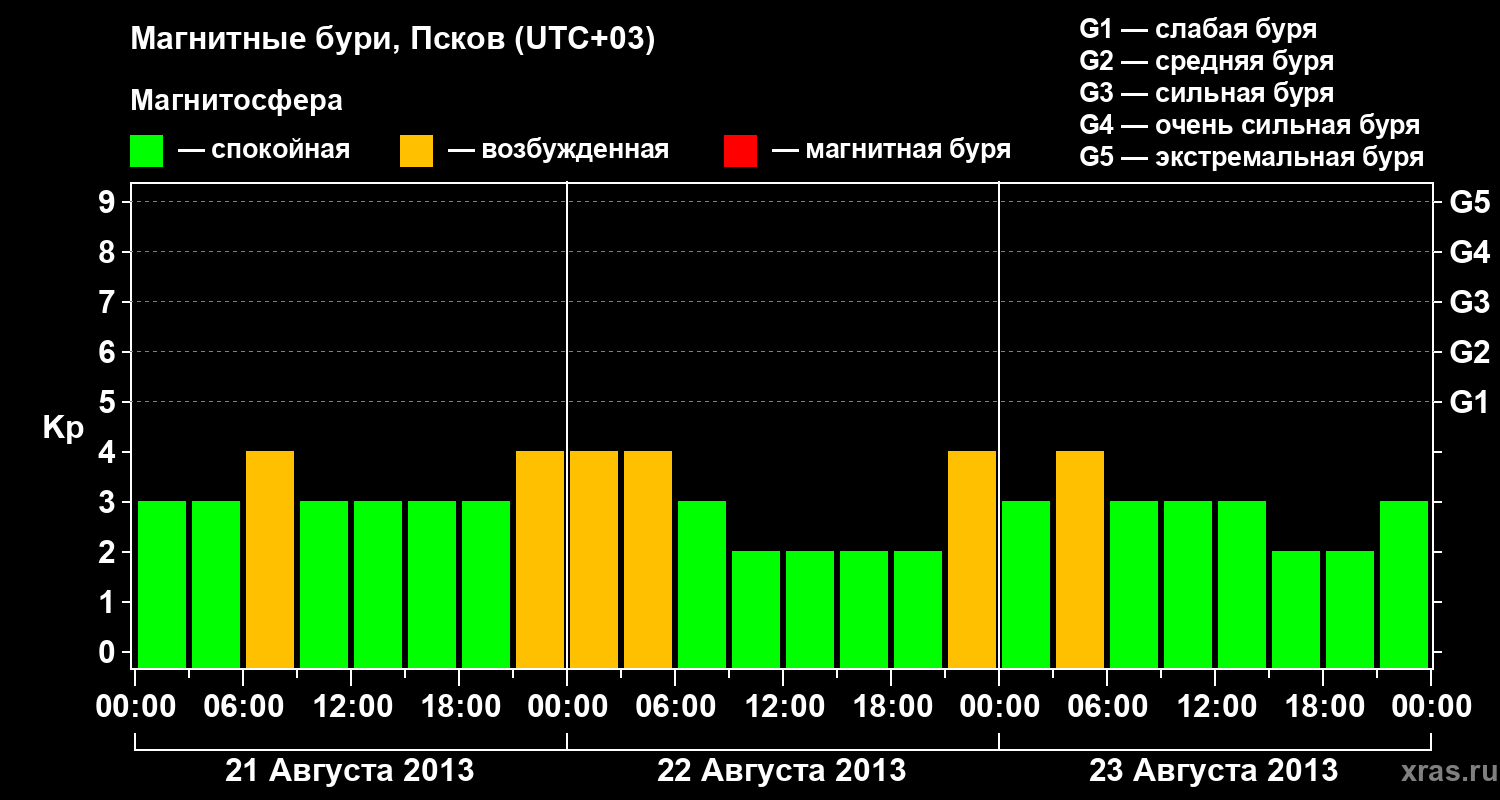
Task: Click the '21 Августа 2013' date label
Action: pos(350,771)
